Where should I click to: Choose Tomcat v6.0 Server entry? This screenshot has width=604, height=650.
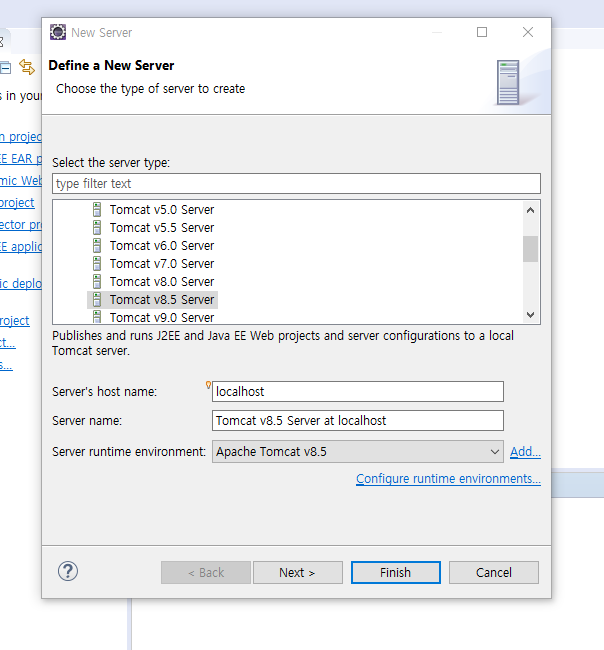(162, 246)
